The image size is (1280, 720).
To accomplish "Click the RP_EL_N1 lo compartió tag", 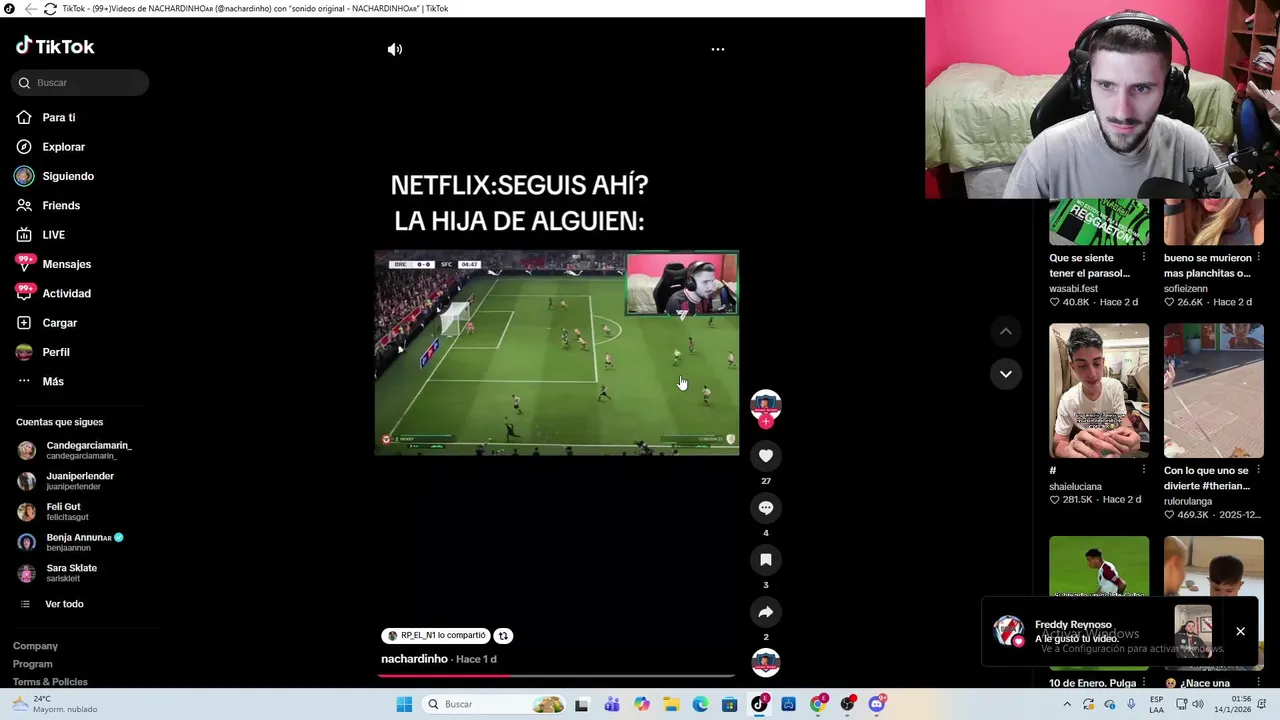I will coord(436,636).
